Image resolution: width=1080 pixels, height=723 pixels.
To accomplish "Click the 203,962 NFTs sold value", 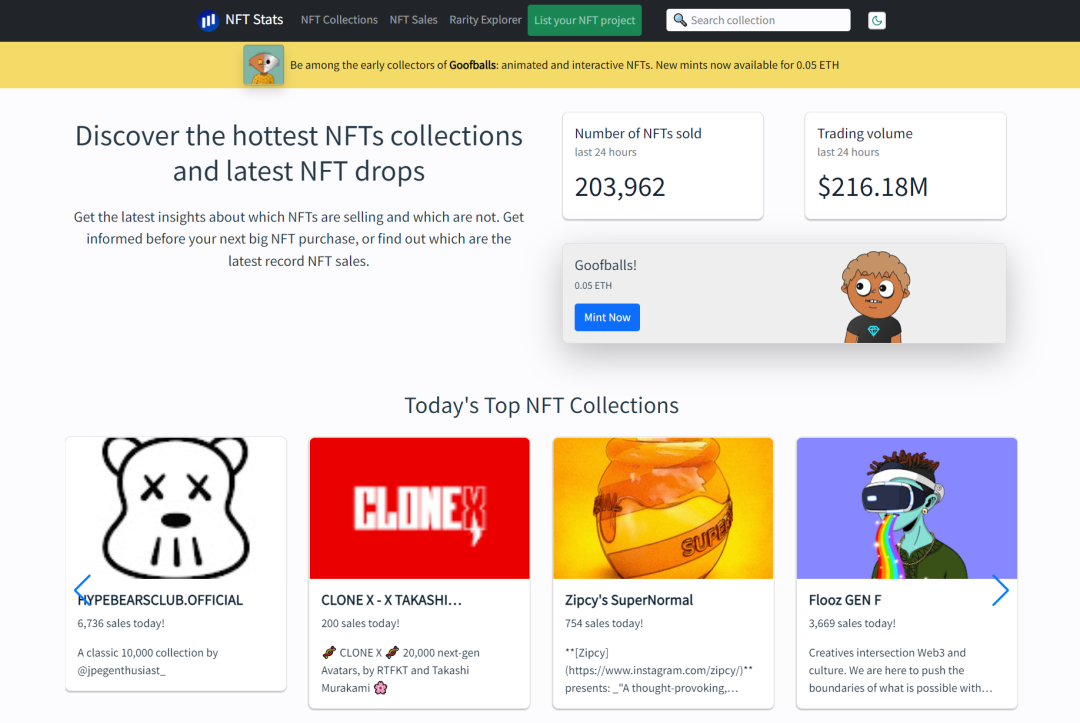I will (620, 187).
